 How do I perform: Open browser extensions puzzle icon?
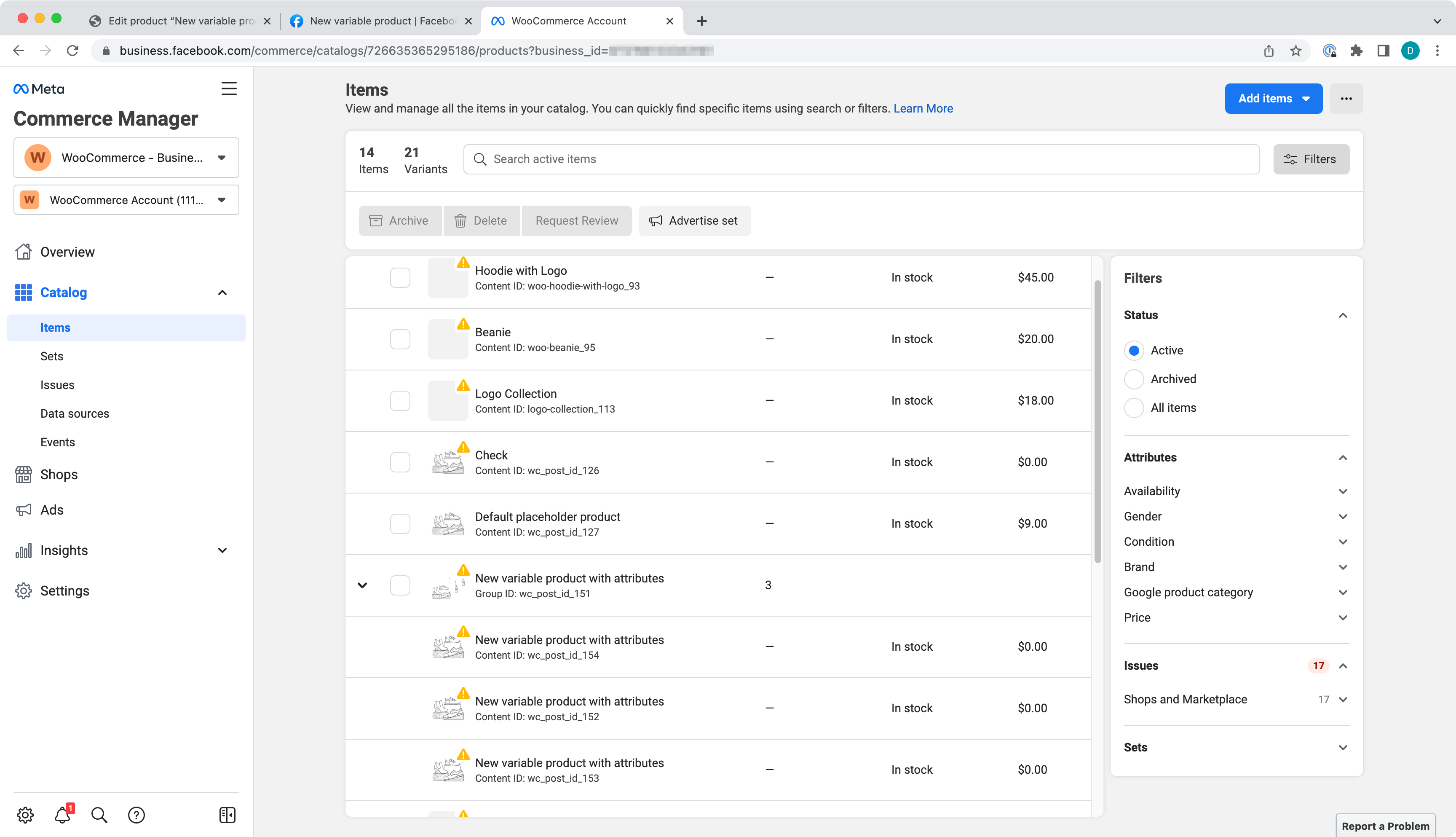coord(1357,51)
